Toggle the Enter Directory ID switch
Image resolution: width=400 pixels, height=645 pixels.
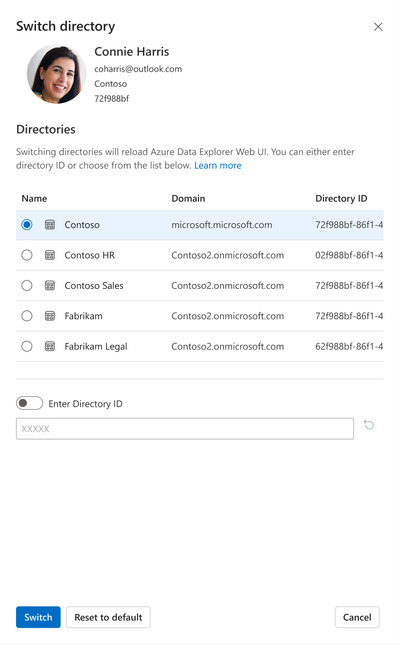point(29,403)
